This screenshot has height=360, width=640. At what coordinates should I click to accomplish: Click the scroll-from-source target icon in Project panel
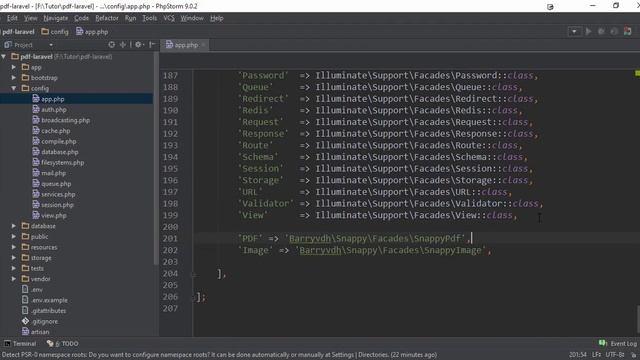click(111, 44)
